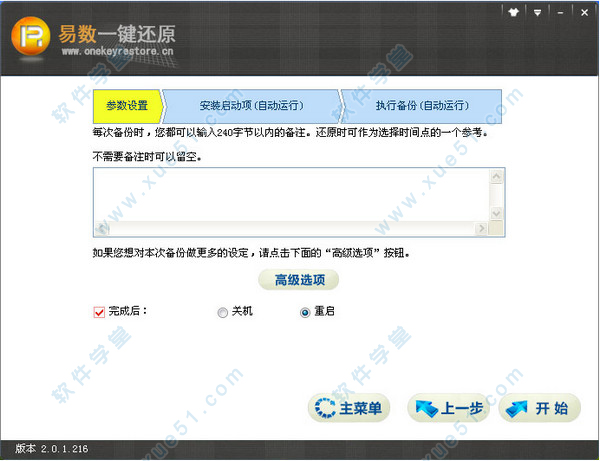Select the 安装启动项(自动运行) step tab

[x=251, y=106]
